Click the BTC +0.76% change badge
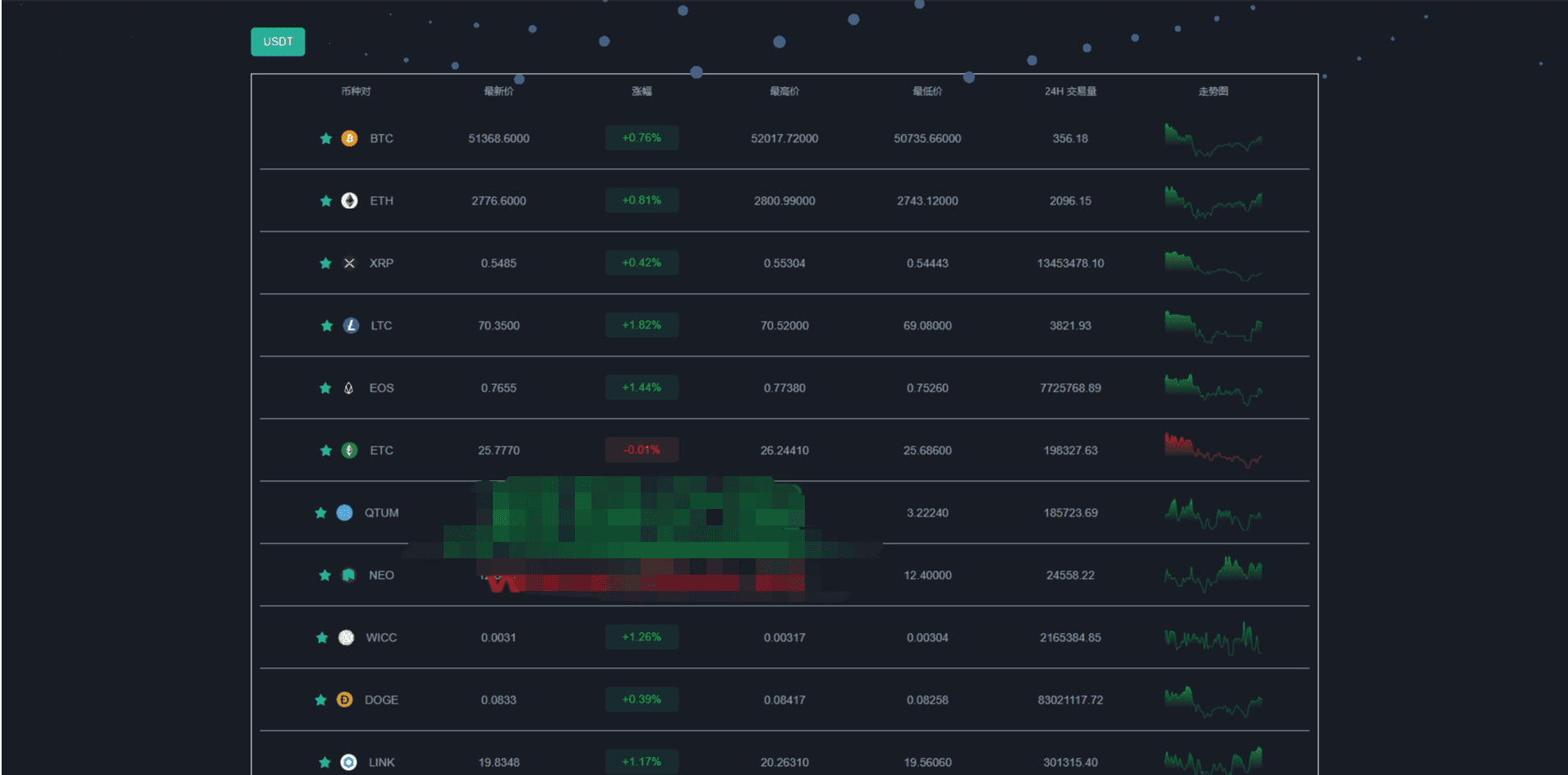 click(641, 138)
